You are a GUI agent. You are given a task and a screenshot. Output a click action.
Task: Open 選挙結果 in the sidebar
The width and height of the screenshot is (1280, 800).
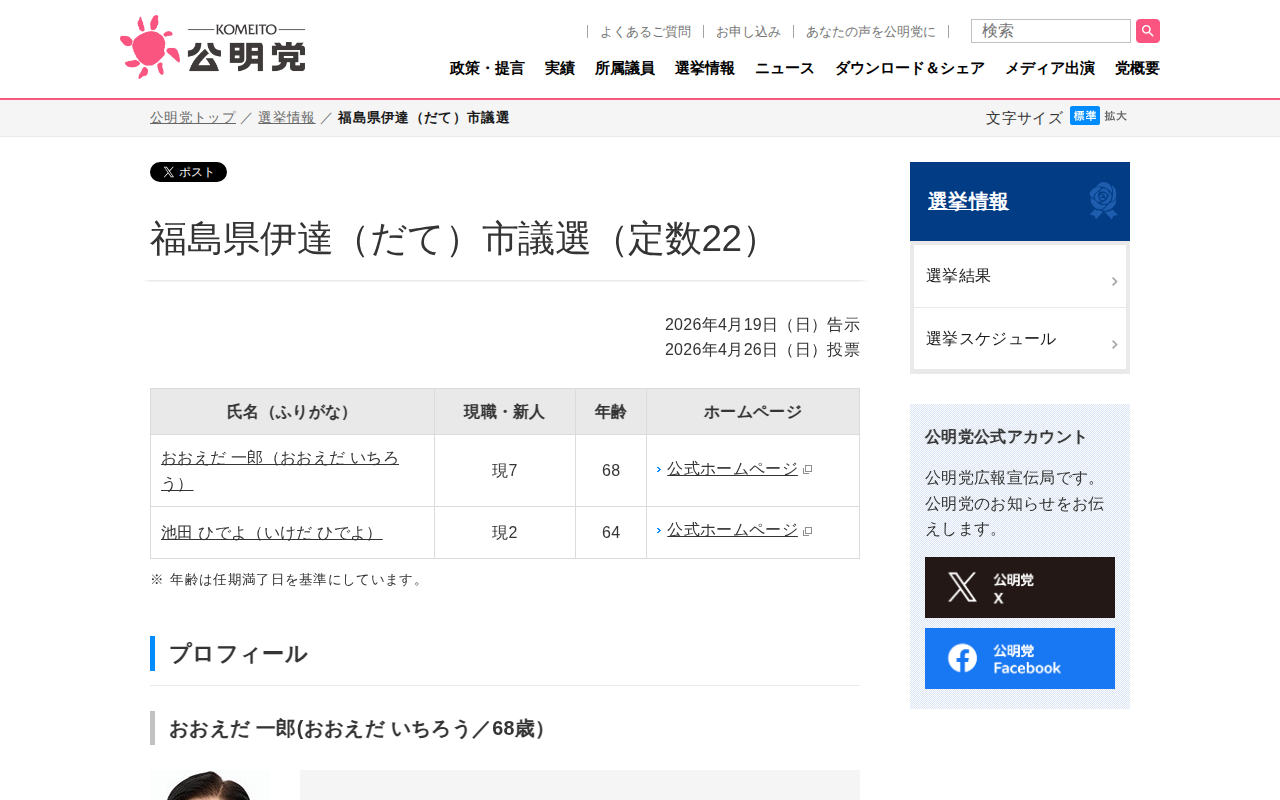[x=1020, y=276]
